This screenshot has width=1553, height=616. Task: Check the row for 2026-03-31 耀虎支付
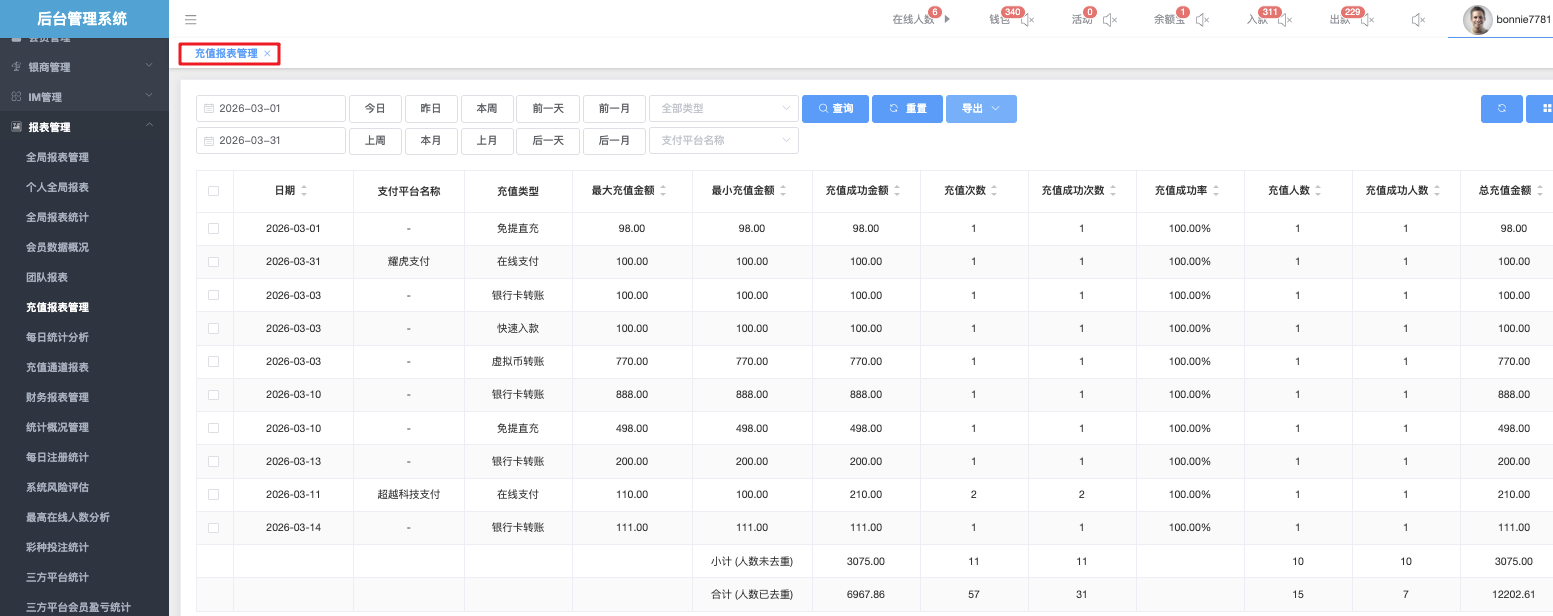[213, 262]
